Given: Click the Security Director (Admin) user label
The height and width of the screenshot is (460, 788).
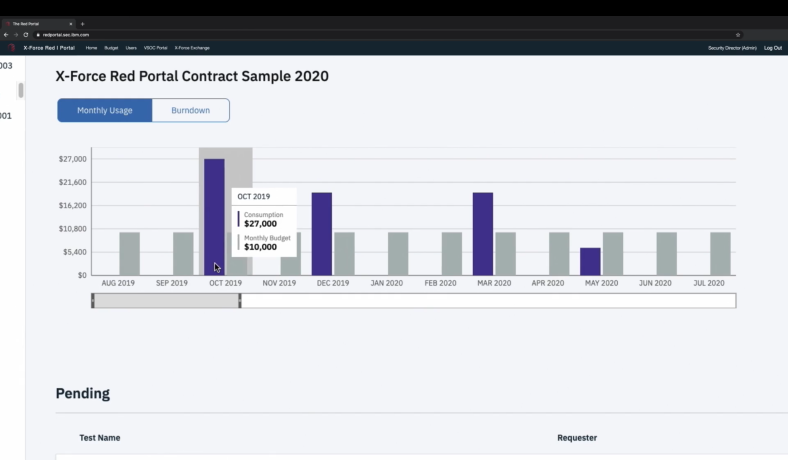Looking at the screenshot, I should tap(732, 48).
